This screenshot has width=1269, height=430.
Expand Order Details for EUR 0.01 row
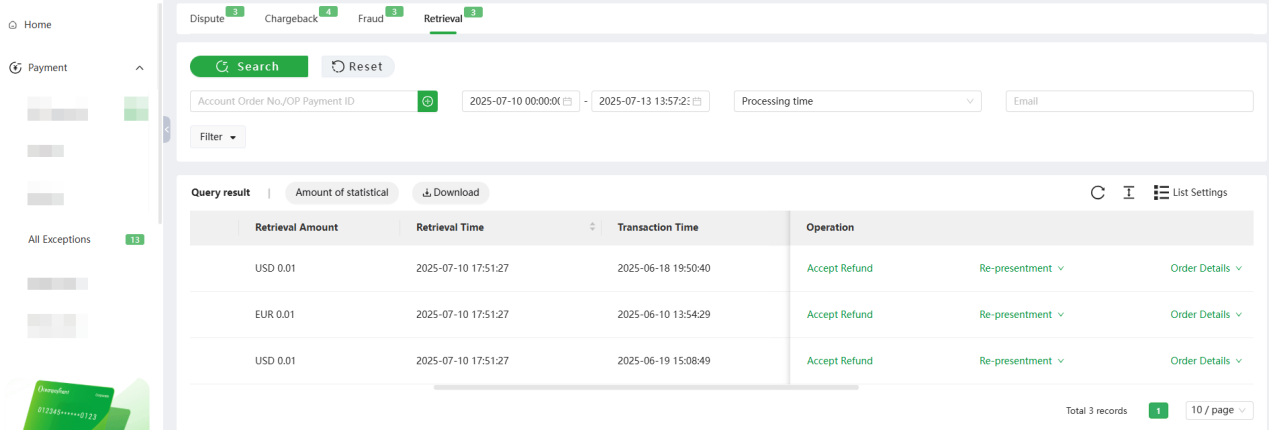tap(1206, 314)
